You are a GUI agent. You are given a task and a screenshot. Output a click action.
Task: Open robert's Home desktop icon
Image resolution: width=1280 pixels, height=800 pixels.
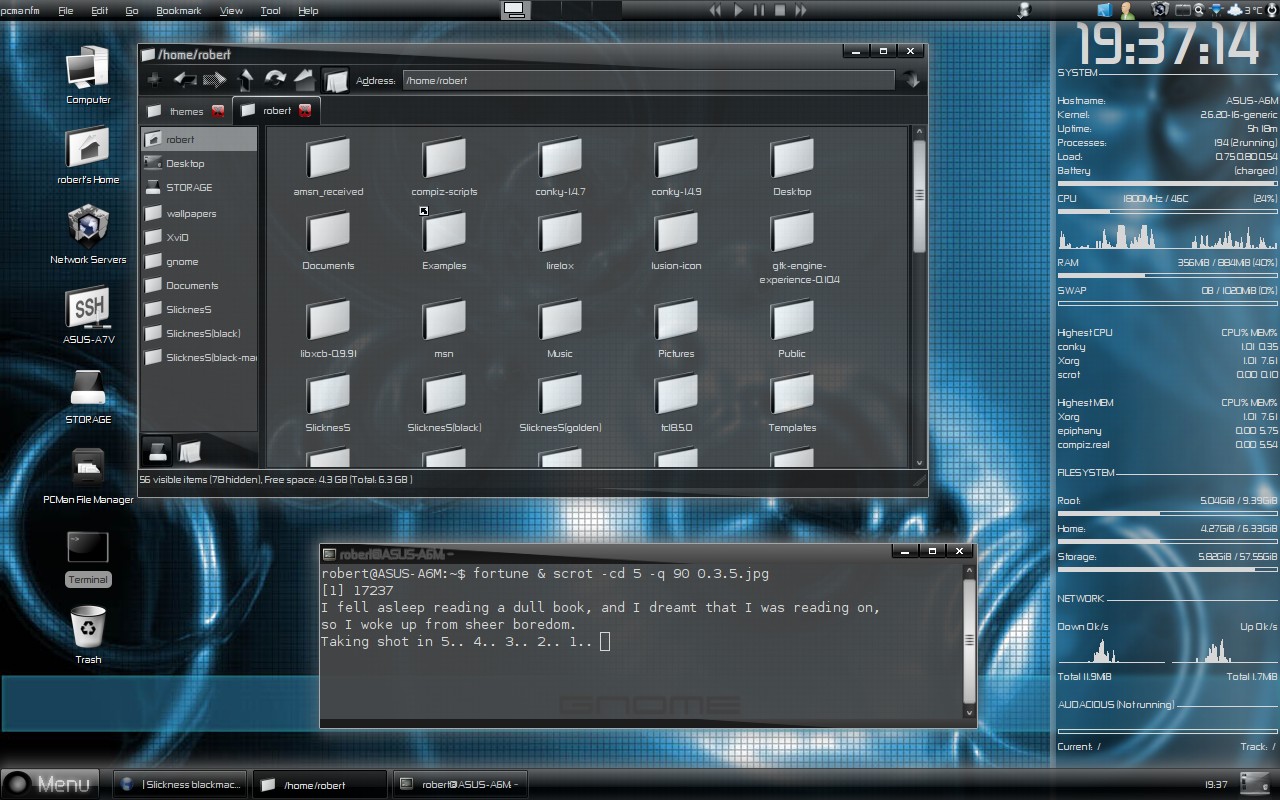[x=88, y=155]
